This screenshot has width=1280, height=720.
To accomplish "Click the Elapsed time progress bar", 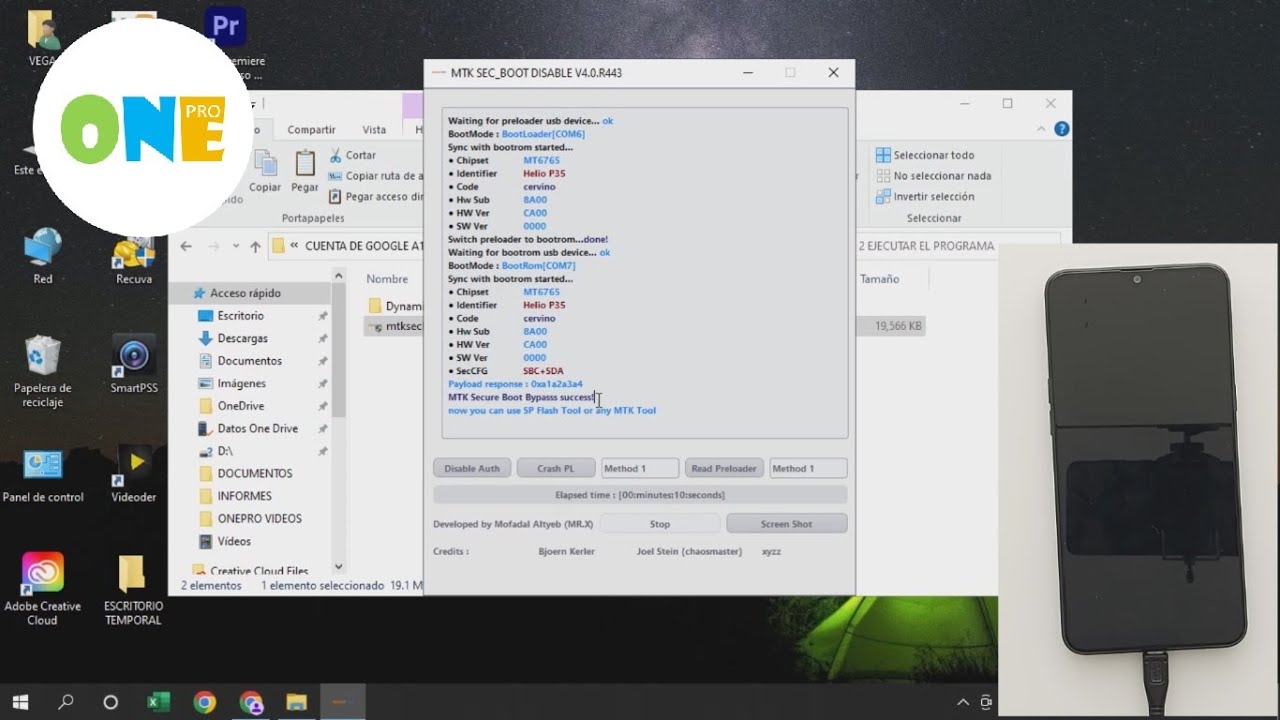I will point(640,495).
